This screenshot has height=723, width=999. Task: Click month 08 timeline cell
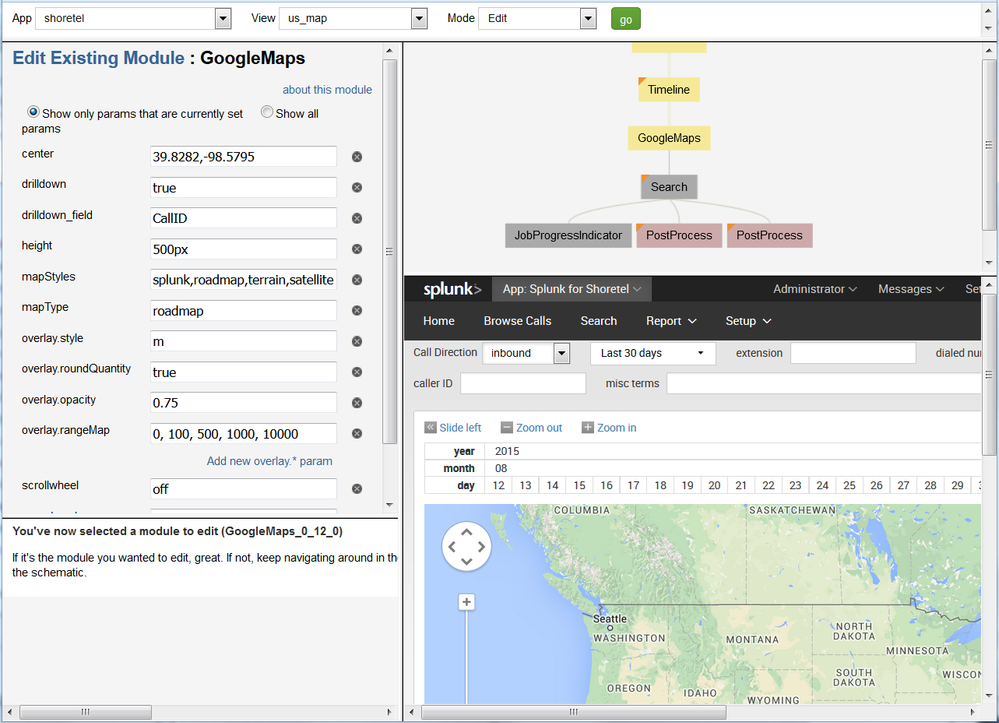(x=501, y=468)
